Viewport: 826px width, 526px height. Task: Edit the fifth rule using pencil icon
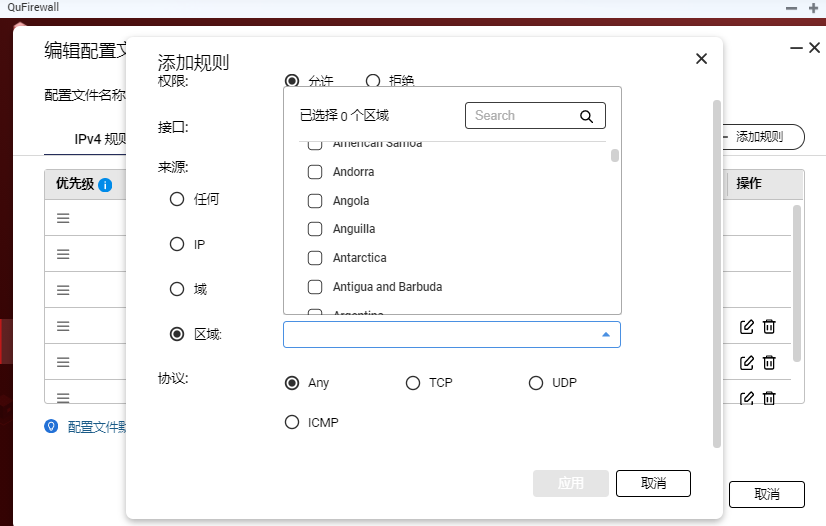tap(746, 362)
